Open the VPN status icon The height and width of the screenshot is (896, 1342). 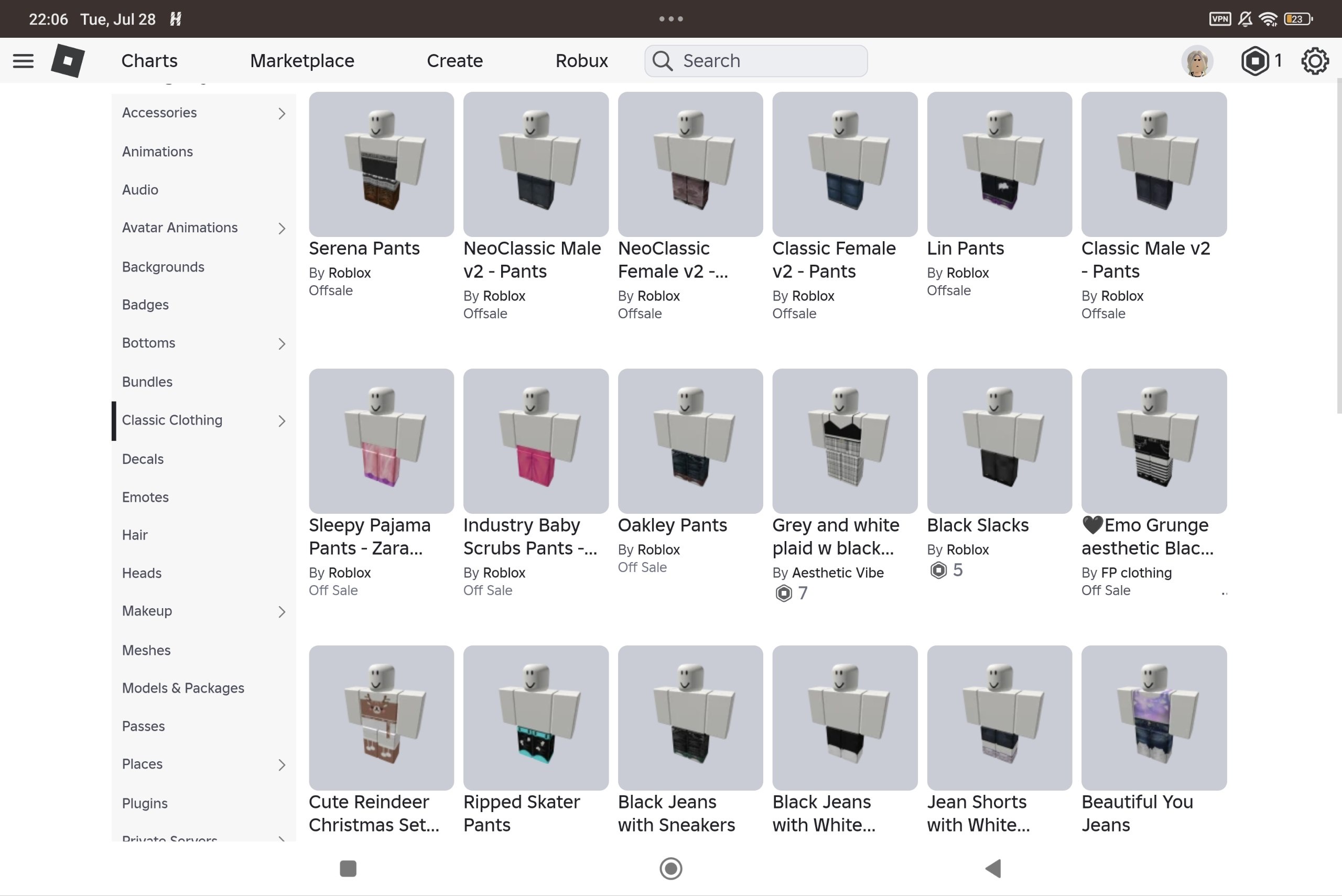pyautogui.click(x=1220, y=19)
